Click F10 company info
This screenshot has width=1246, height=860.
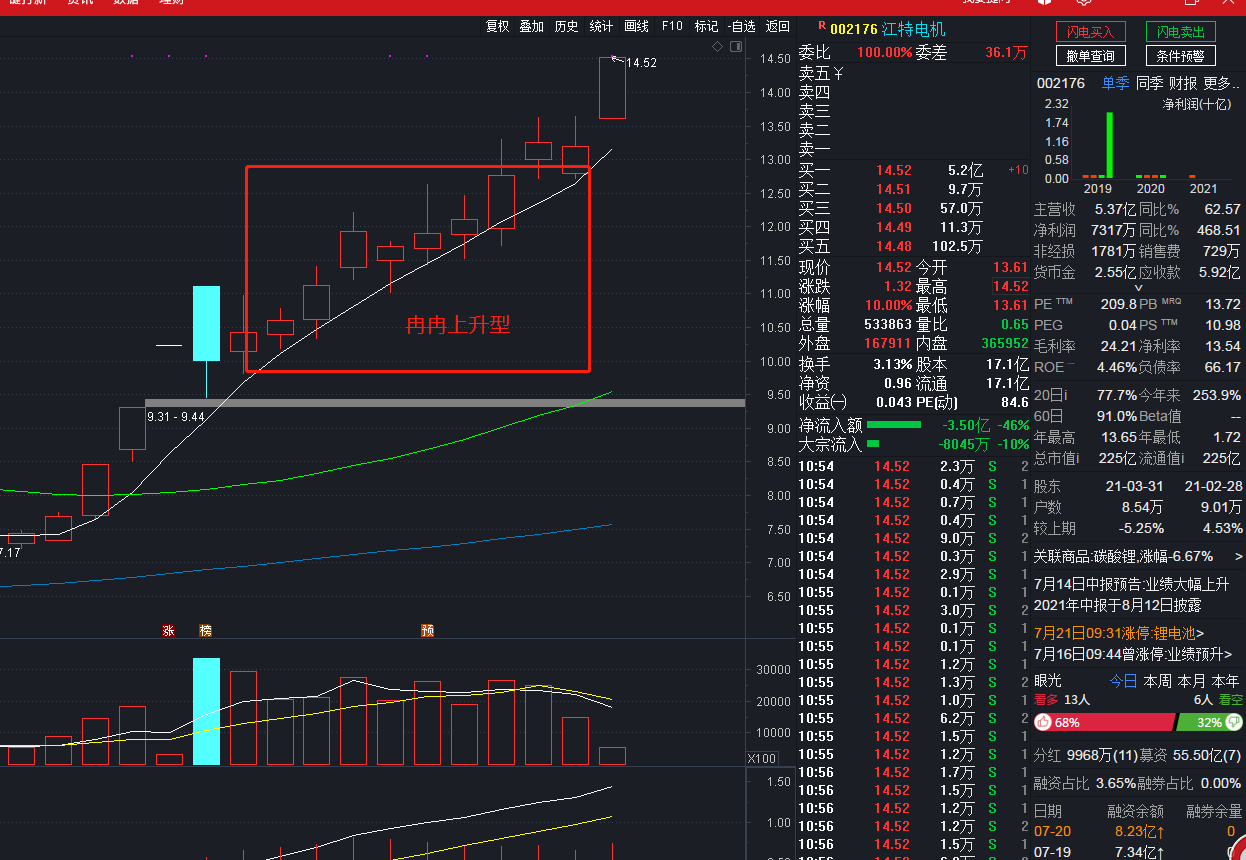pyautogui.click(x=672, y=26)
